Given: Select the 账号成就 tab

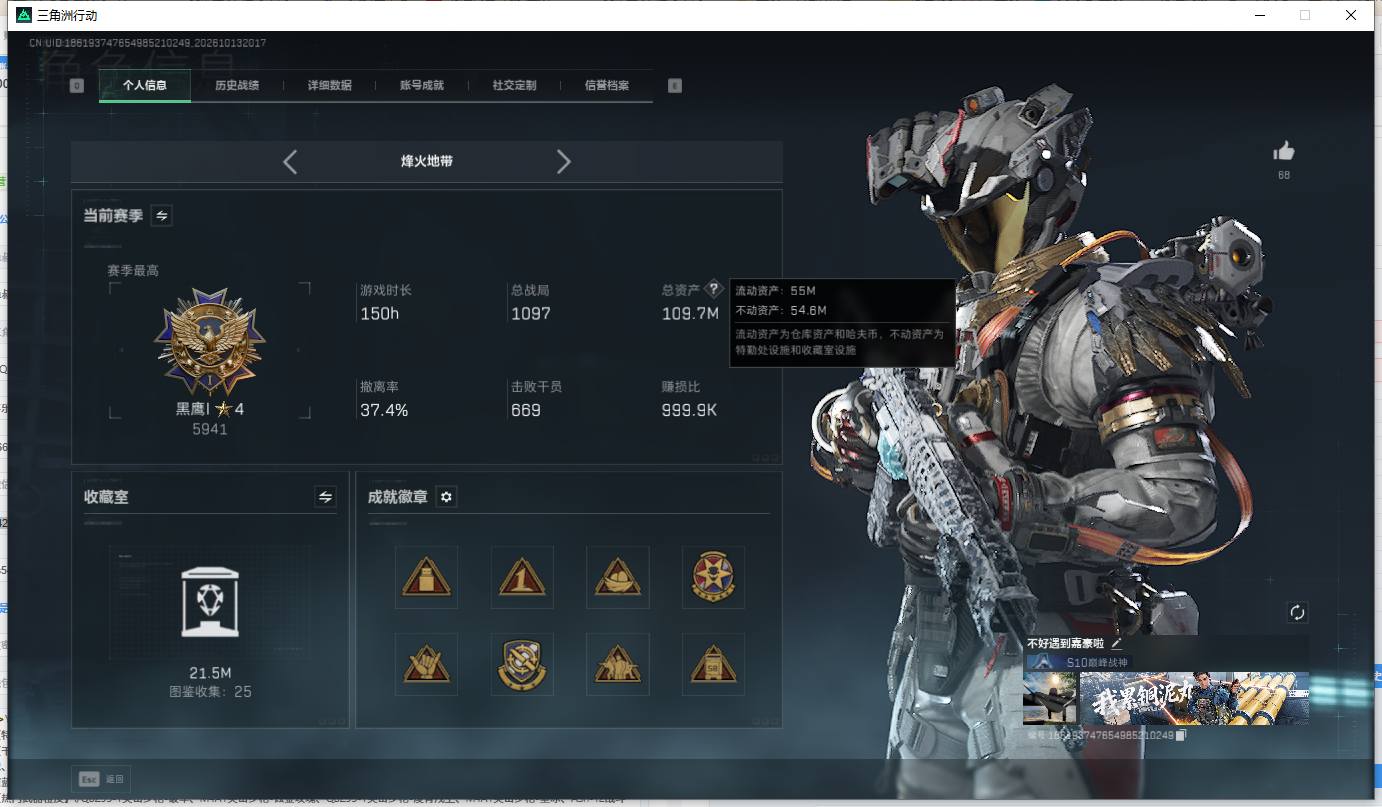Looking at the screenshot, I should [x=422, y=86].
